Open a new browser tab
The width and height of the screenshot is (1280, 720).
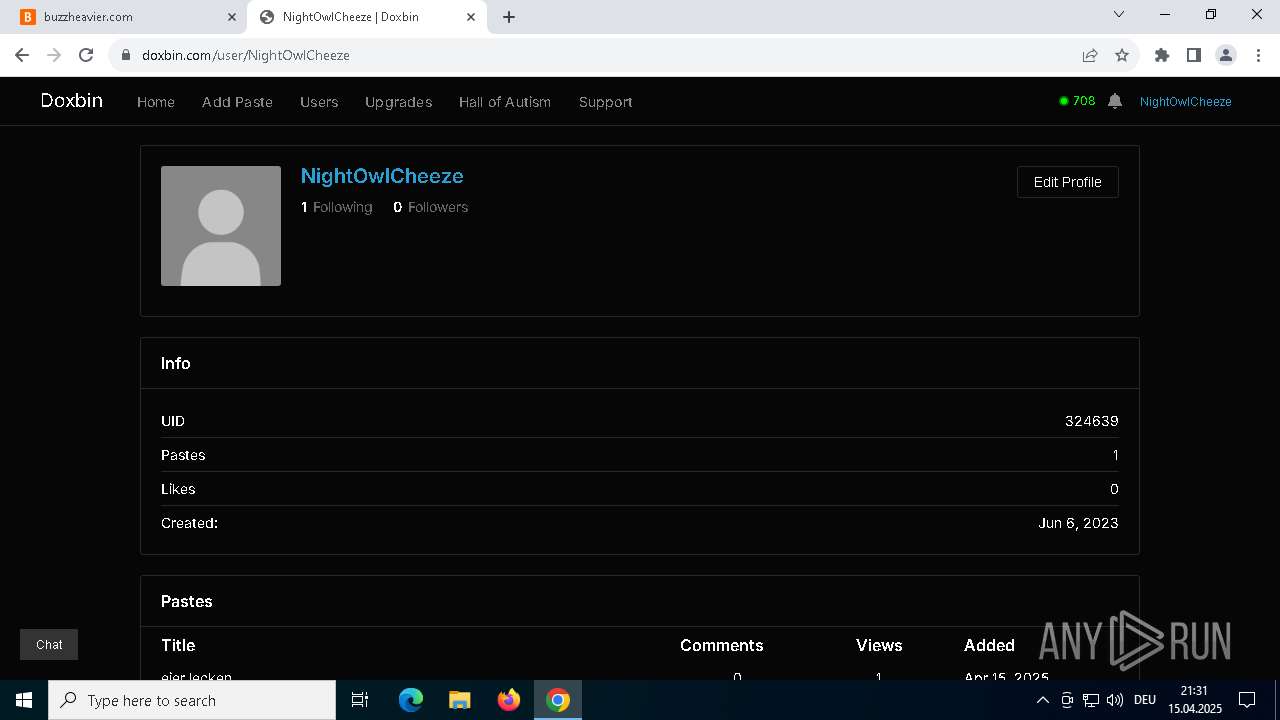tap(509, 17)
